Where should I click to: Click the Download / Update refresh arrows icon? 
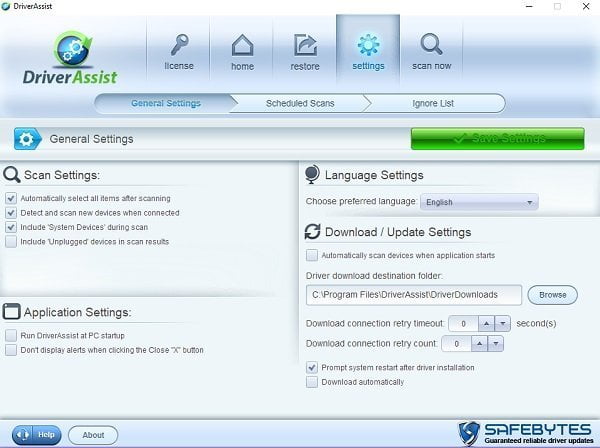[x=312, y=232]
